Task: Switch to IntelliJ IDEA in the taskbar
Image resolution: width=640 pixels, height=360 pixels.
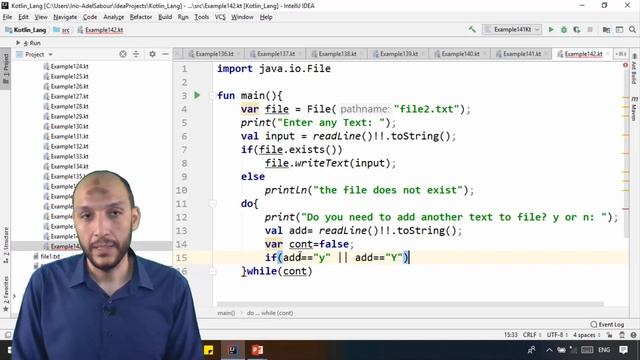Action: pyautogui.click(x=233, y=350)
